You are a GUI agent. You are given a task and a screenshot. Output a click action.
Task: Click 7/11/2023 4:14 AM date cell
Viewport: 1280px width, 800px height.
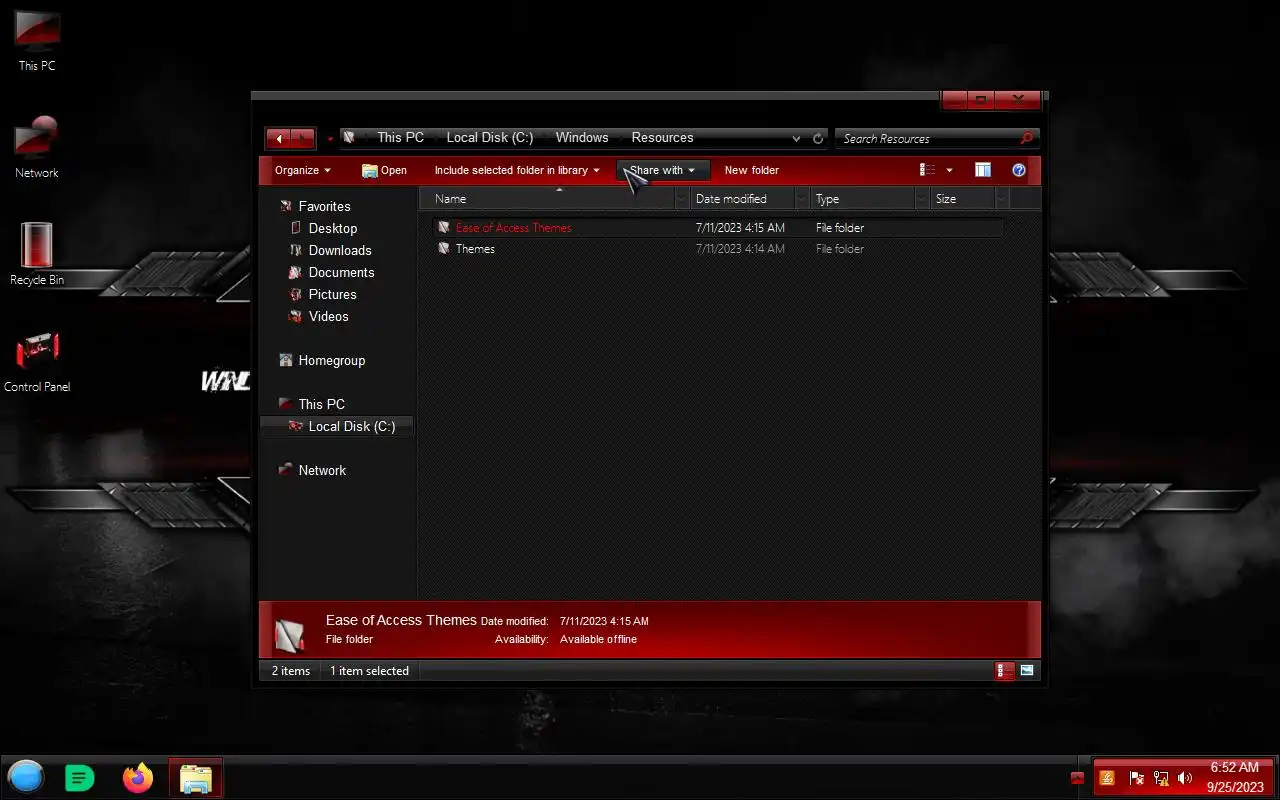click(740, 249)
